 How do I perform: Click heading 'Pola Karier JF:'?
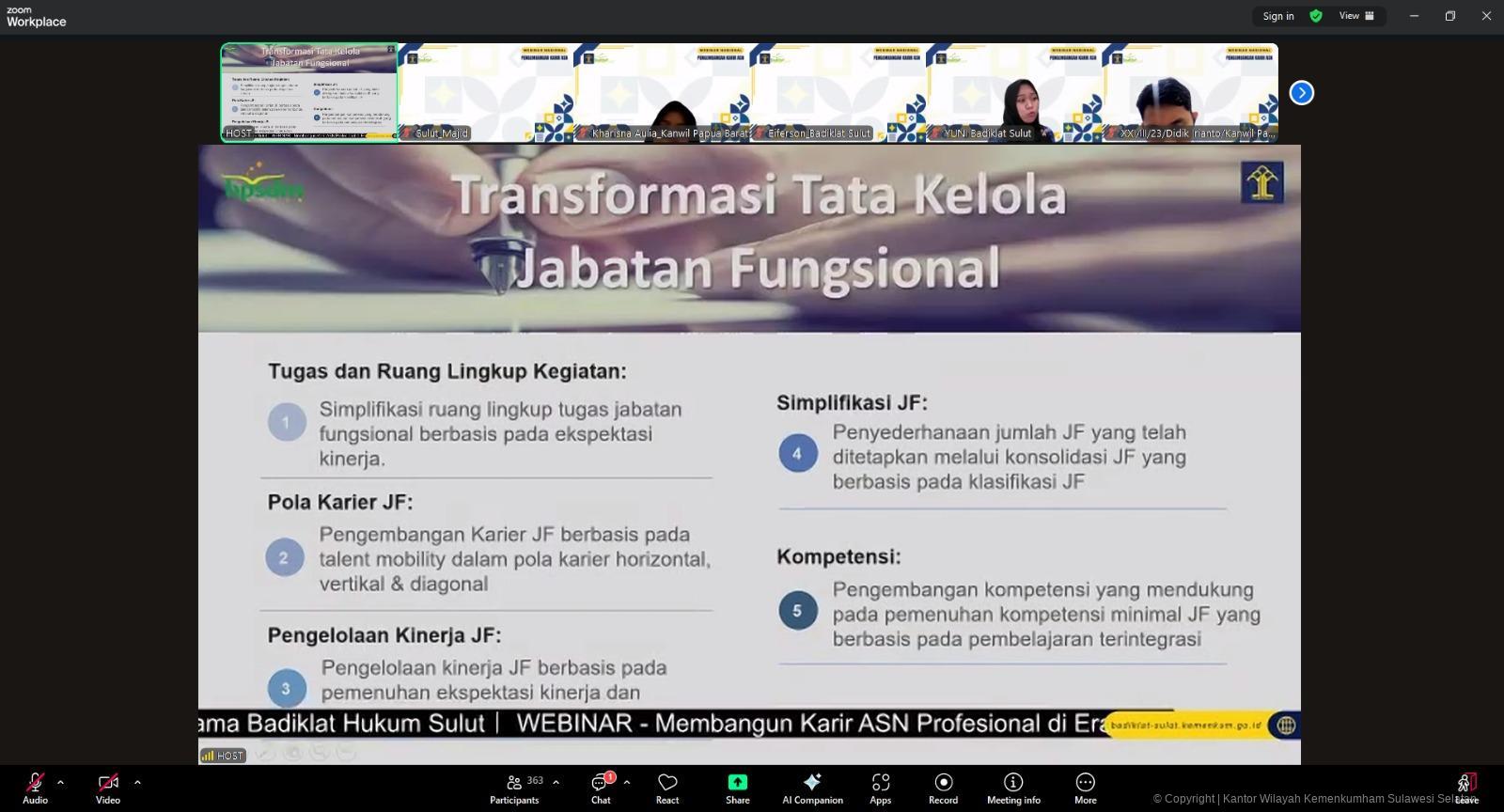click(x=340, y=502)
